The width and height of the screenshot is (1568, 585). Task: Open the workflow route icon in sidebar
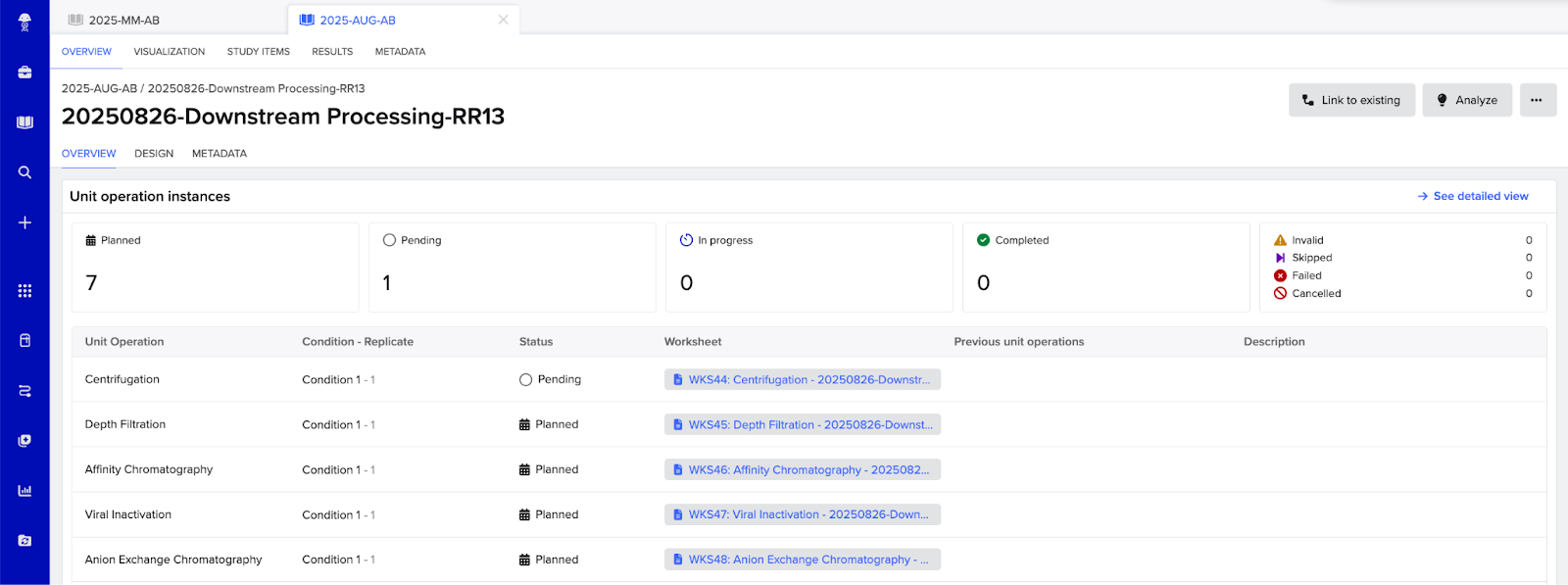24,391
